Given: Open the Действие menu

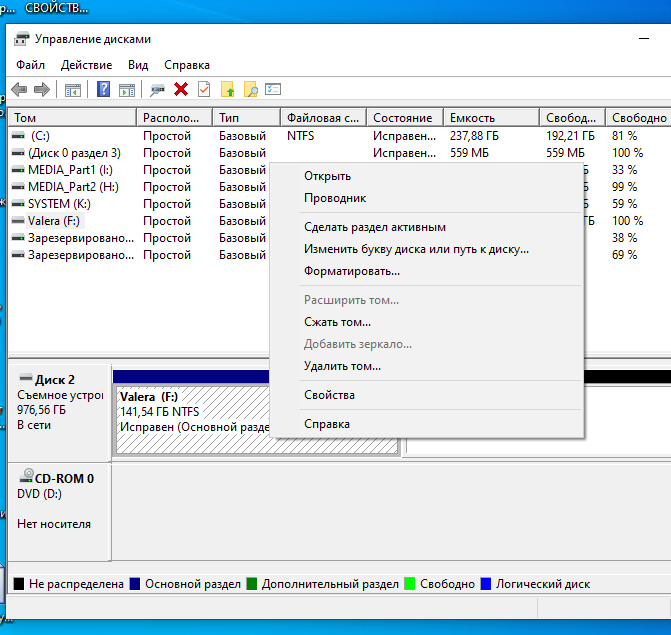Looking at the screenshot, I should (x=86, y=65).
